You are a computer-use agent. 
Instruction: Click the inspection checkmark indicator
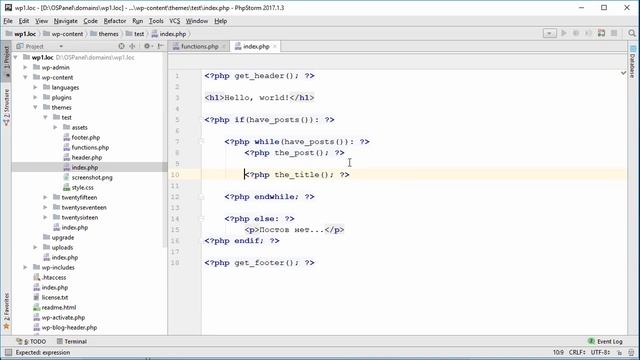coord(623,73)
